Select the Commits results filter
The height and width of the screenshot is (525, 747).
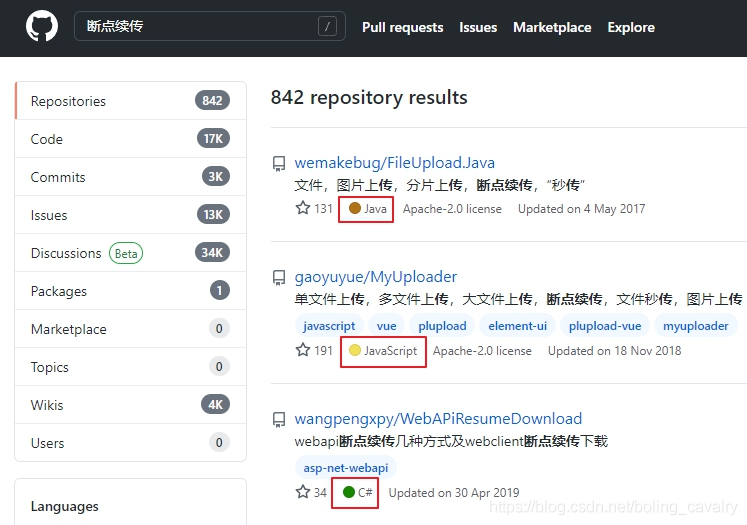(x=131, y=177)
